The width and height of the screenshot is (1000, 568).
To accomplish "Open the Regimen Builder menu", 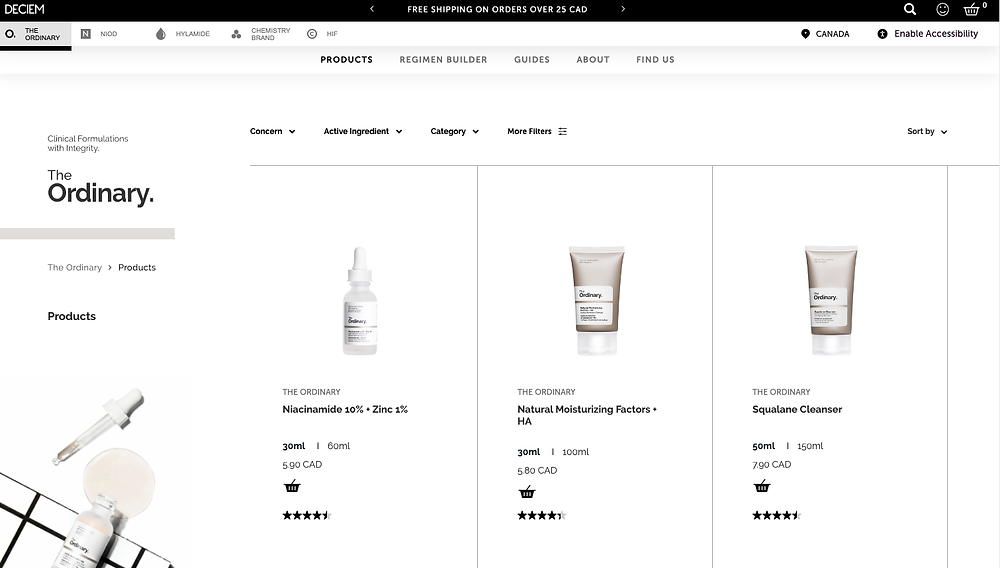I will pos(443,59).
